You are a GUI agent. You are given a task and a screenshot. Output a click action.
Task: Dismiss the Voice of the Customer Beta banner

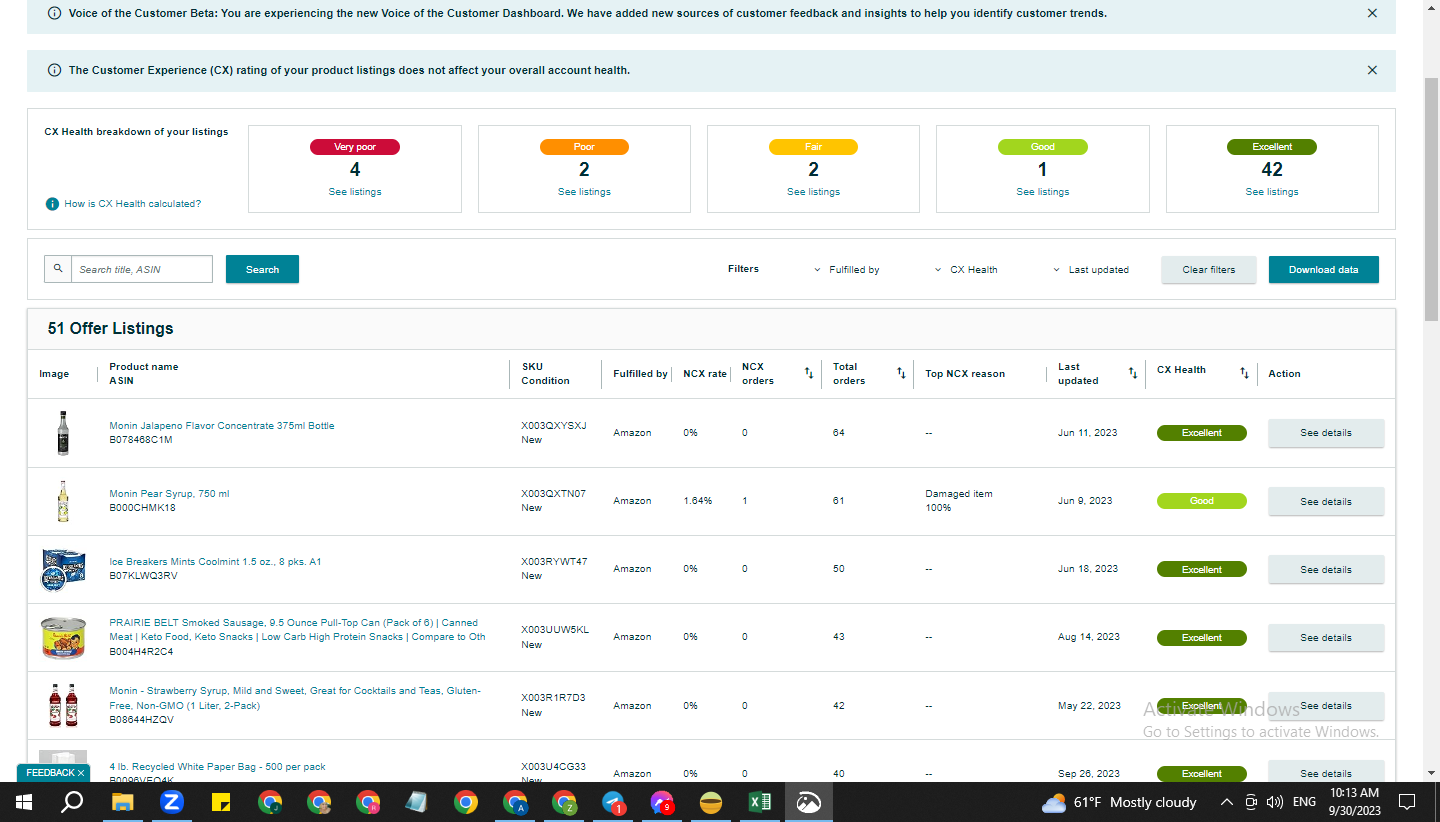[x=1372, y=14]
